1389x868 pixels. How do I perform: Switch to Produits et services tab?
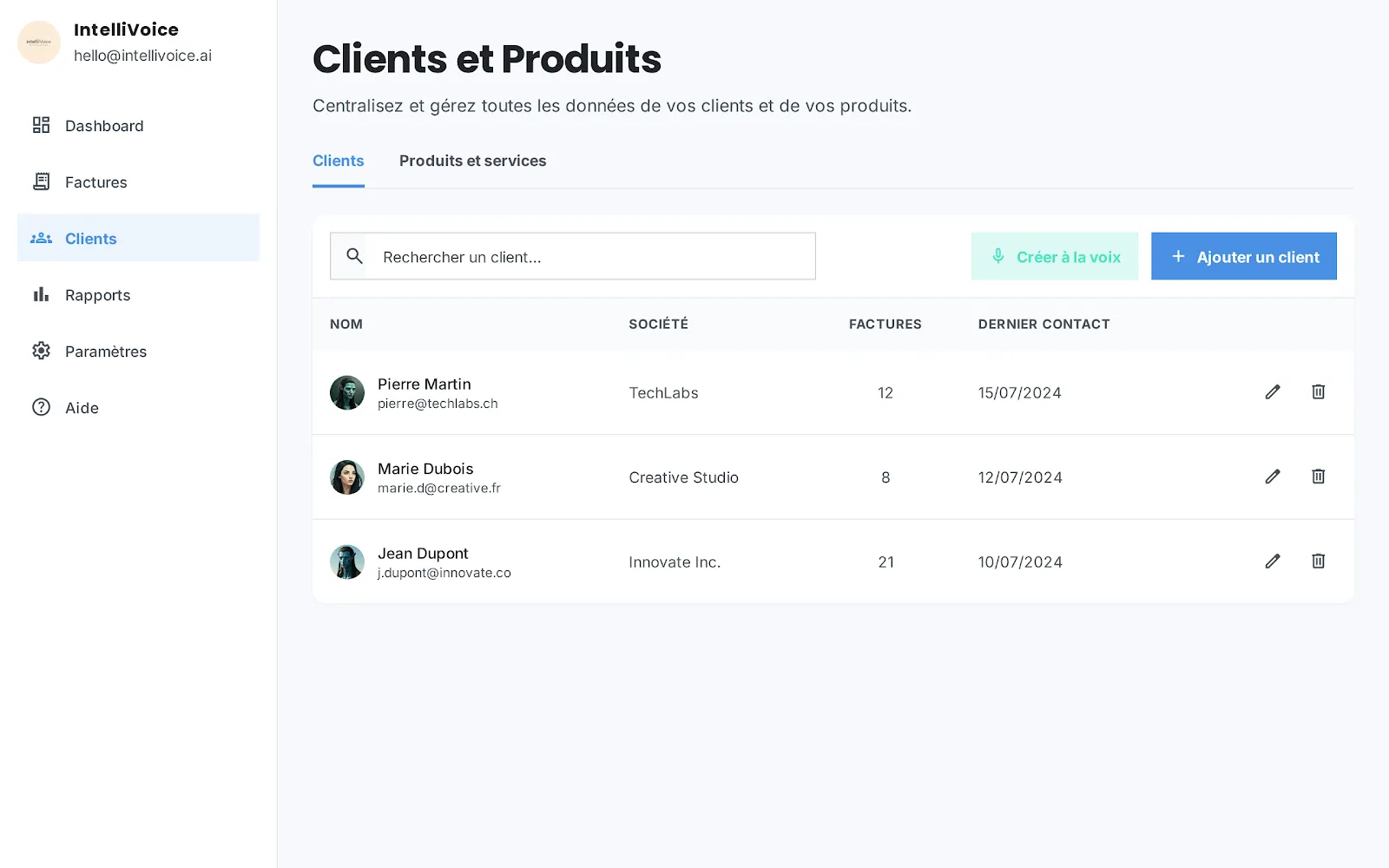472,161
